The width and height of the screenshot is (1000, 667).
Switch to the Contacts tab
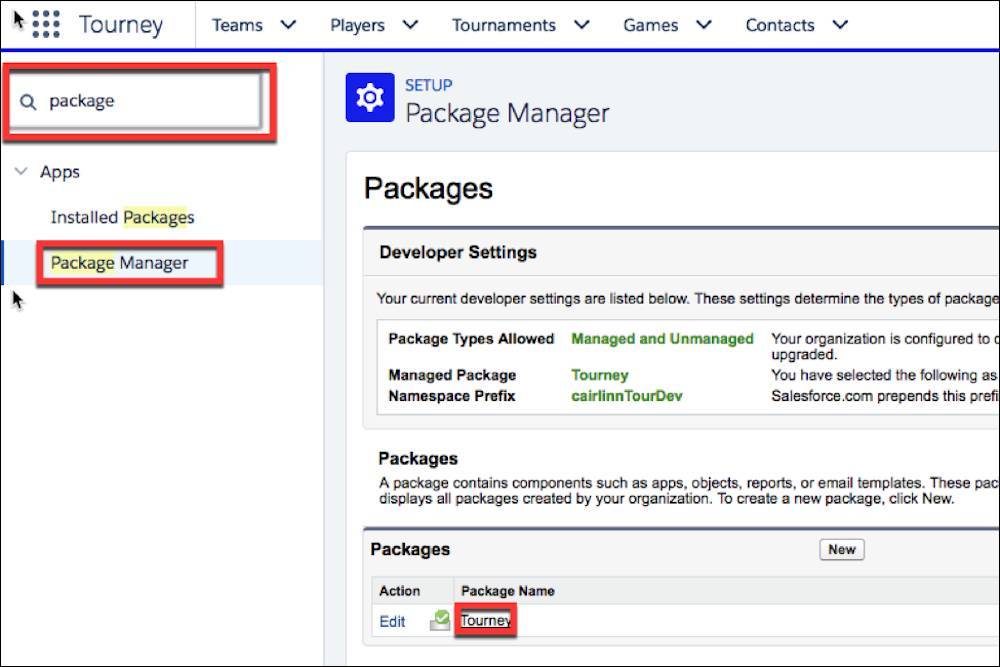coord(779,25)
